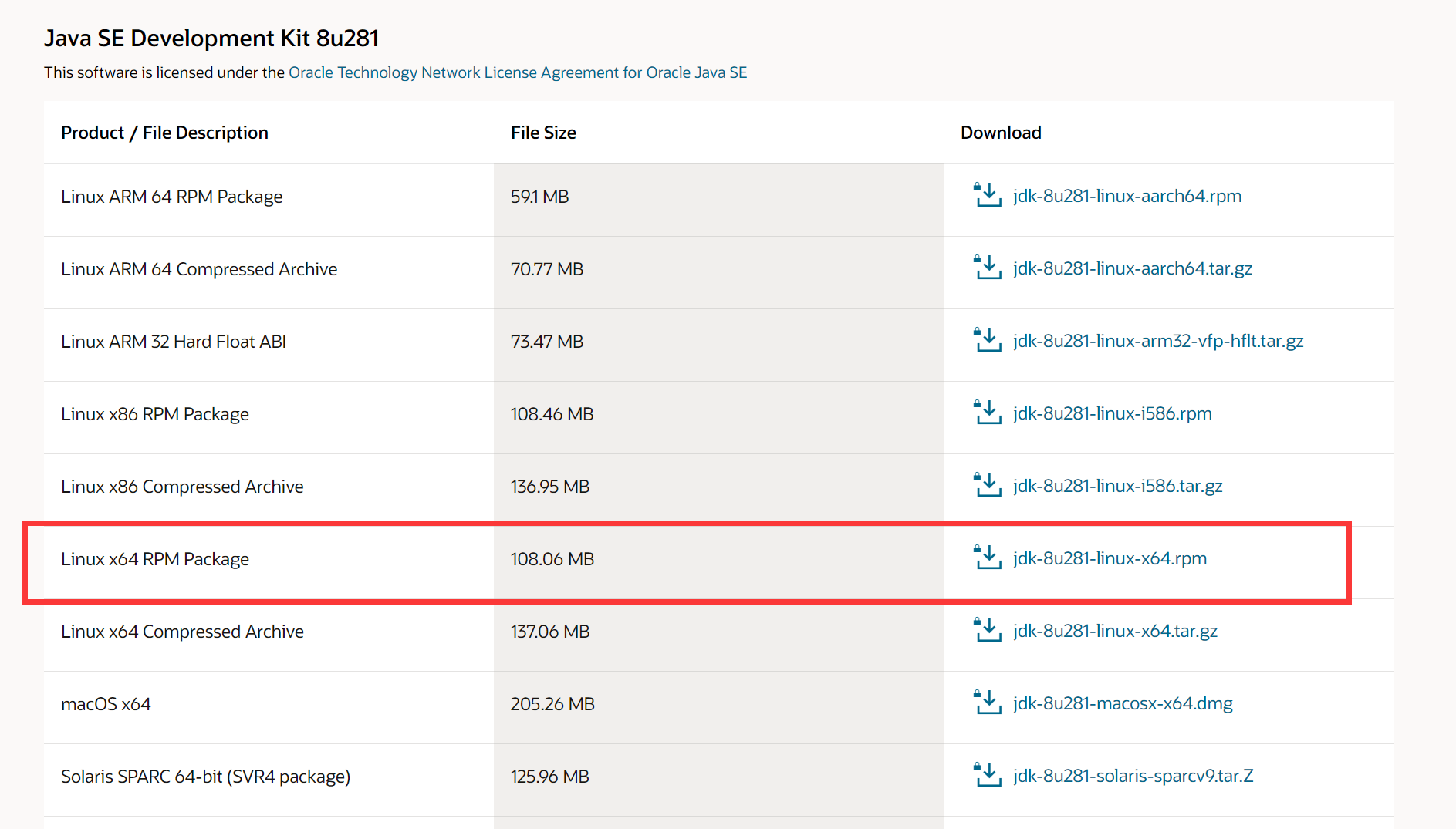Image resolution: width=1456 pixels, height=829 pixels.
Task: Download jdk-8u281-linux-x64.tar.gz file link
Action: point(1116,631)
